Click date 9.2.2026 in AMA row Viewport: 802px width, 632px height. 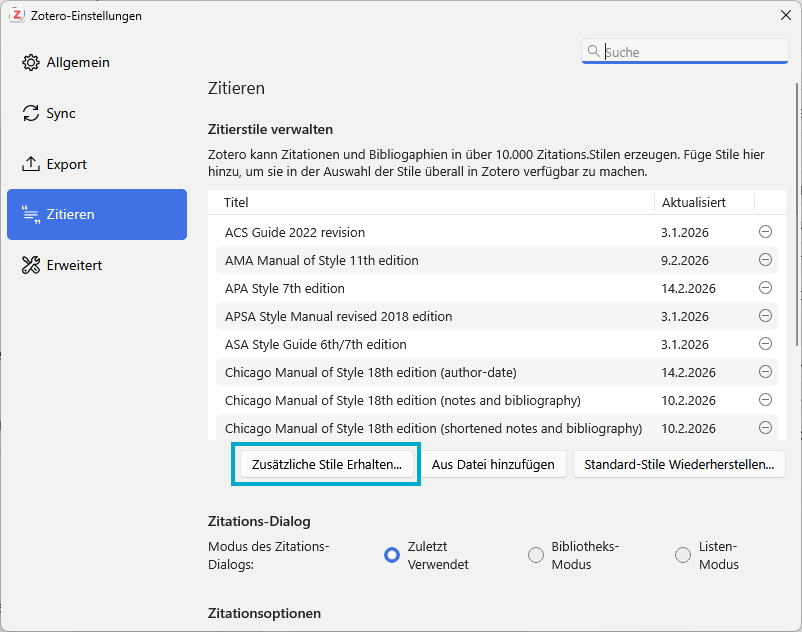(x=684, y=261)
